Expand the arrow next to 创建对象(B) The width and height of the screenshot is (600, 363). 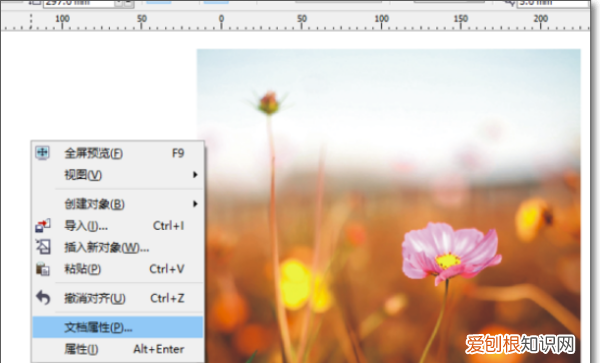(x=195, y=204)
